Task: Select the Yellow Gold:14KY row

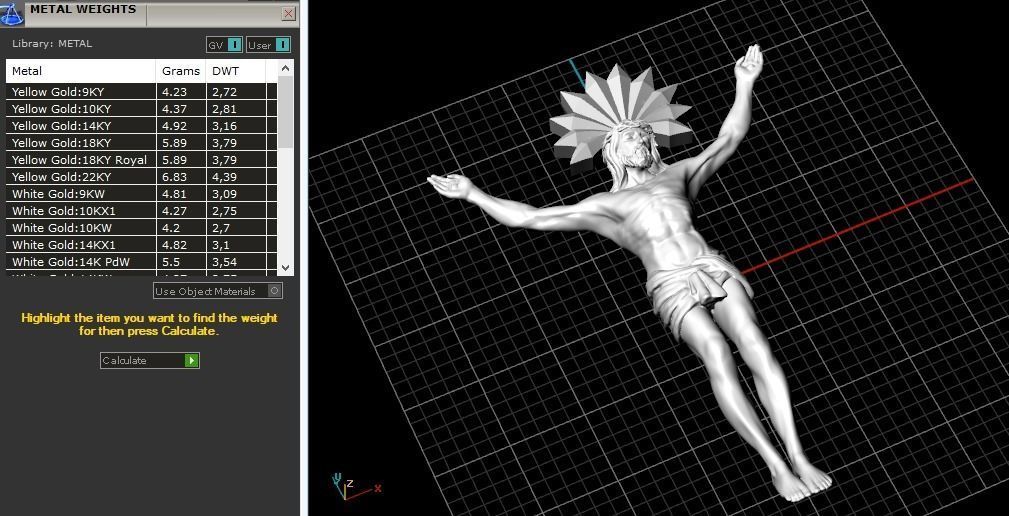Action: click(x=142, y=125)
